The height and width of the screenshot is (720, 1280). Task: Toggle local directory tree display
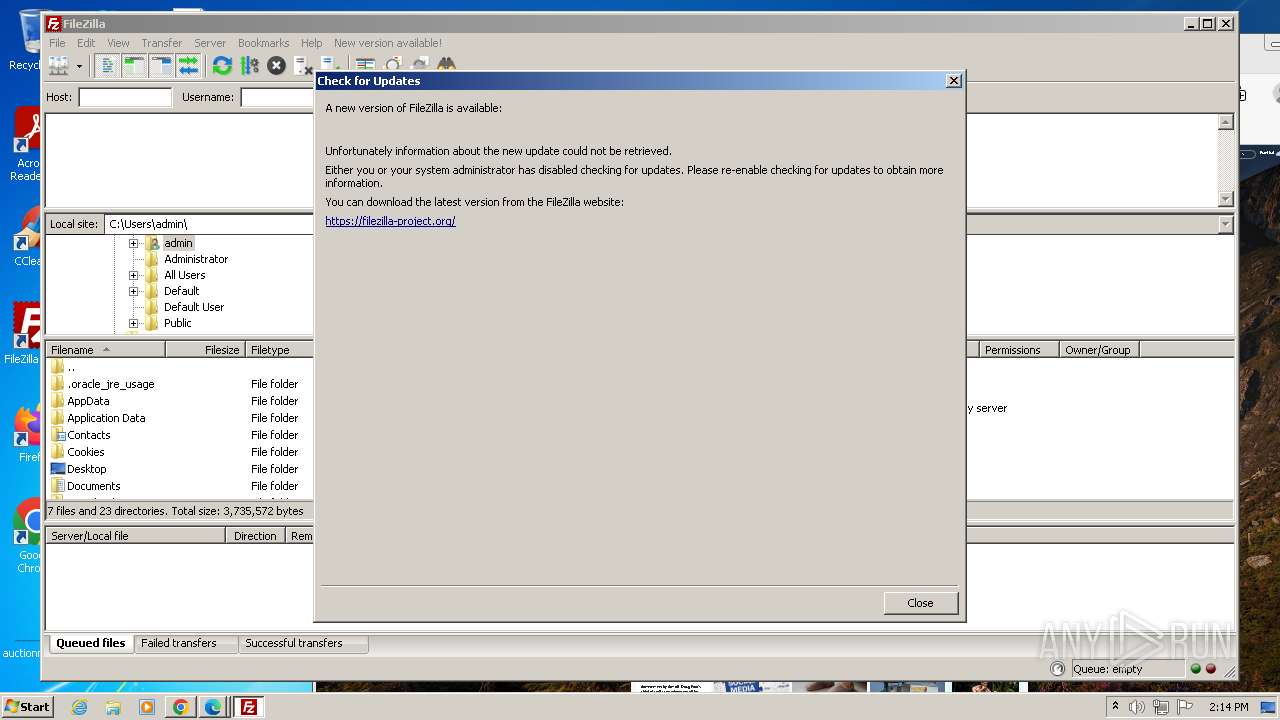(134, 66)
